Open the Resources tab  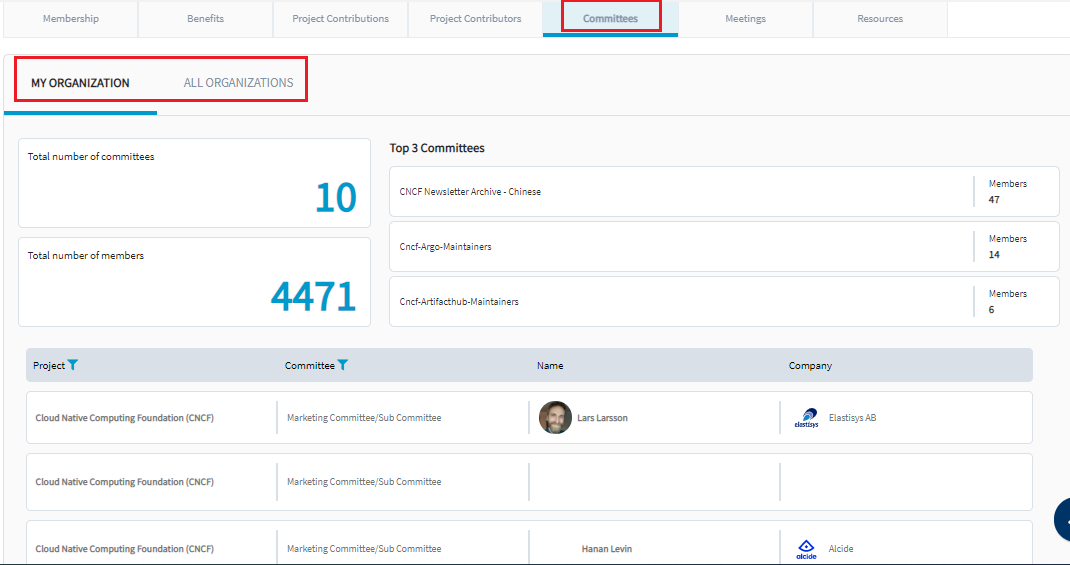coord(880,18)
